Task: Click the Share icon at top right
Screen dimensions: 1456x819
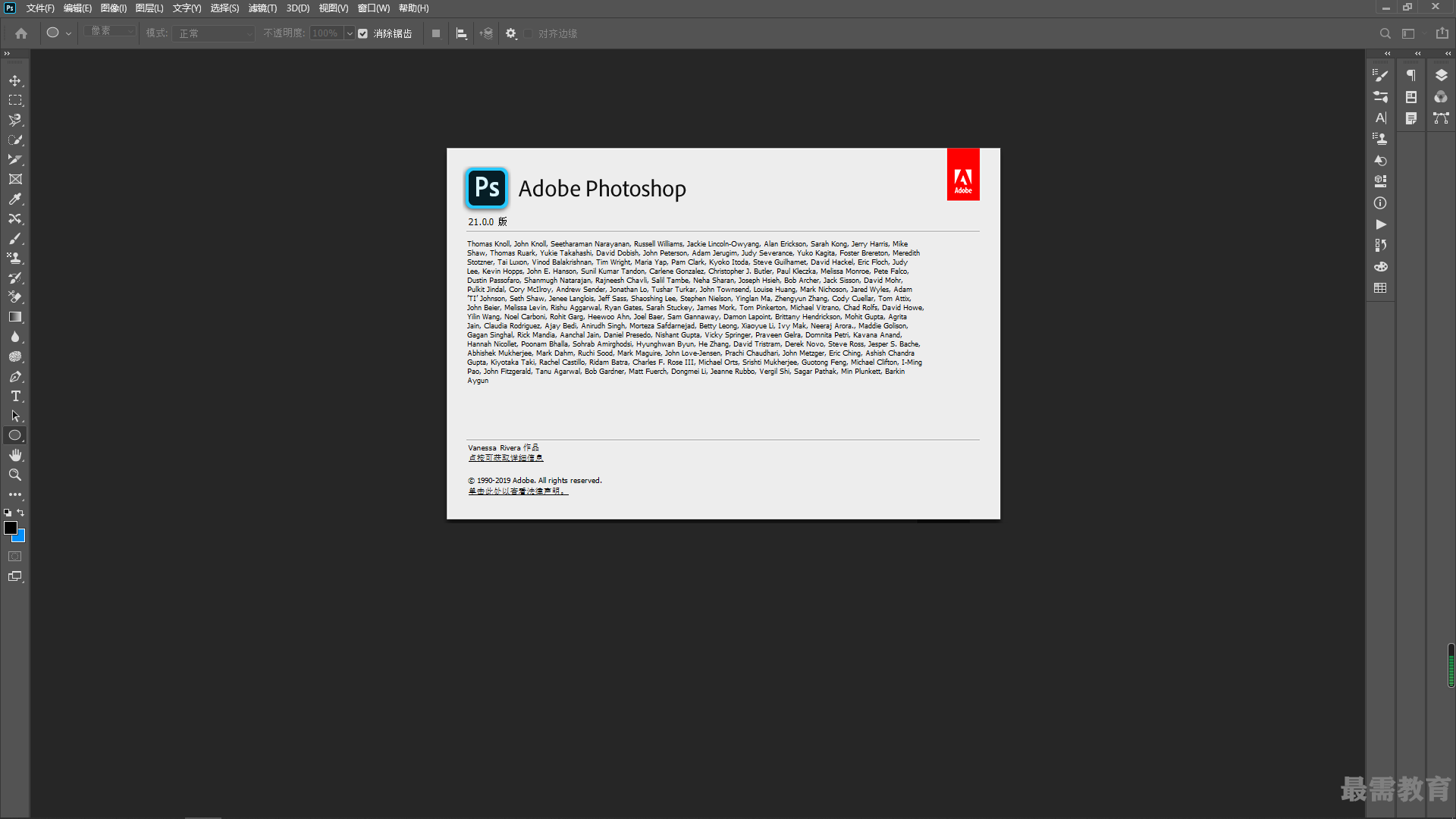Action: tap(1442, 33)
